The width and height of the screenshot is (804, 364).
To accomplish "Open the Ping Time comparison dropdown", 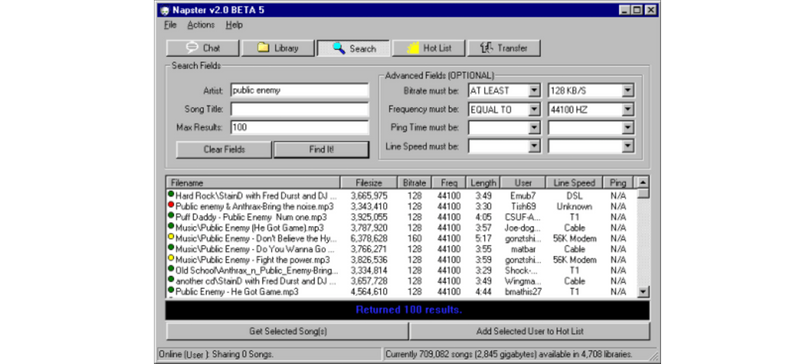I will pos(534,128).
